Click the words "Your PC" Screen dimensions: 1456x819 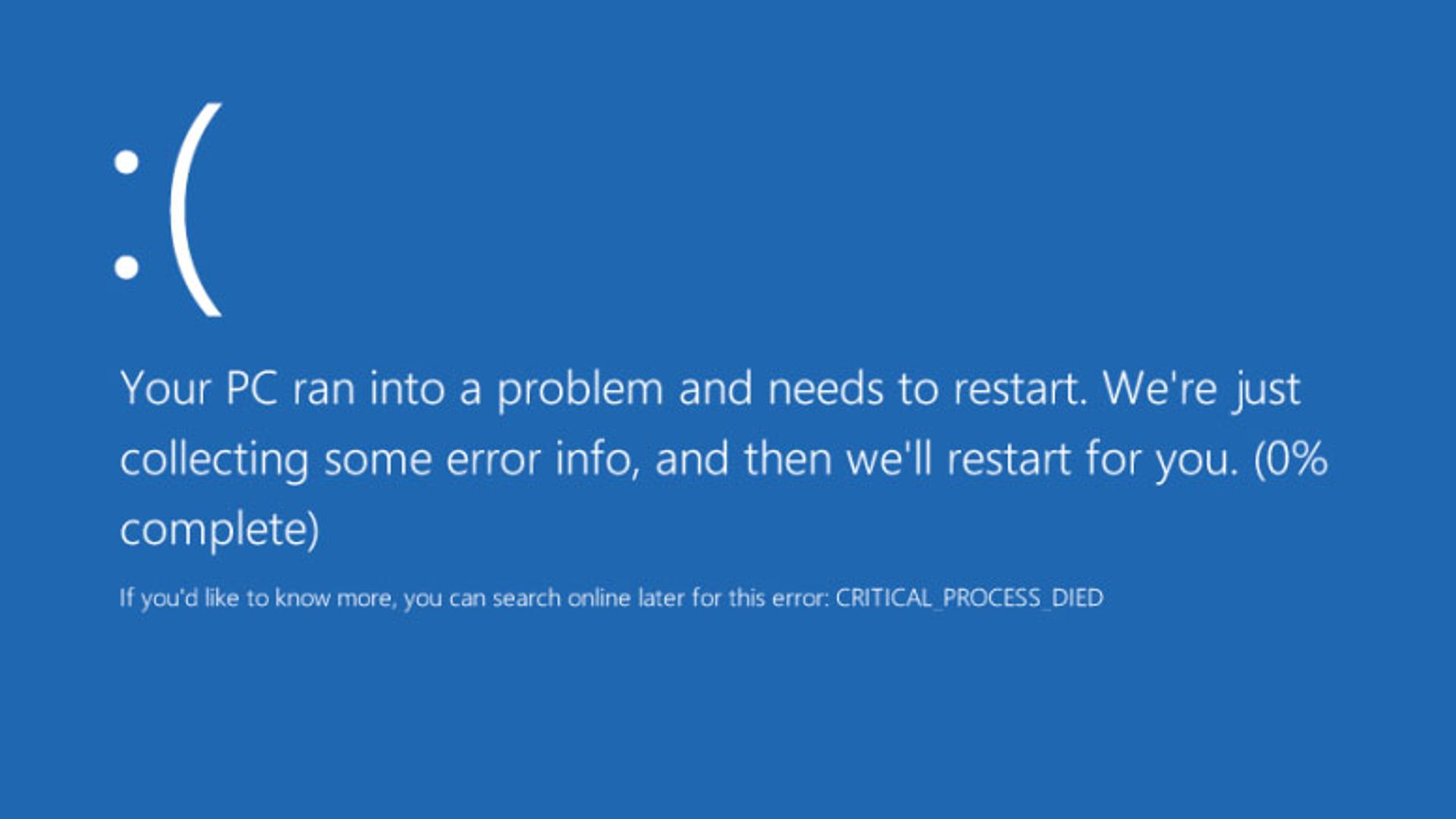[199, 388]
